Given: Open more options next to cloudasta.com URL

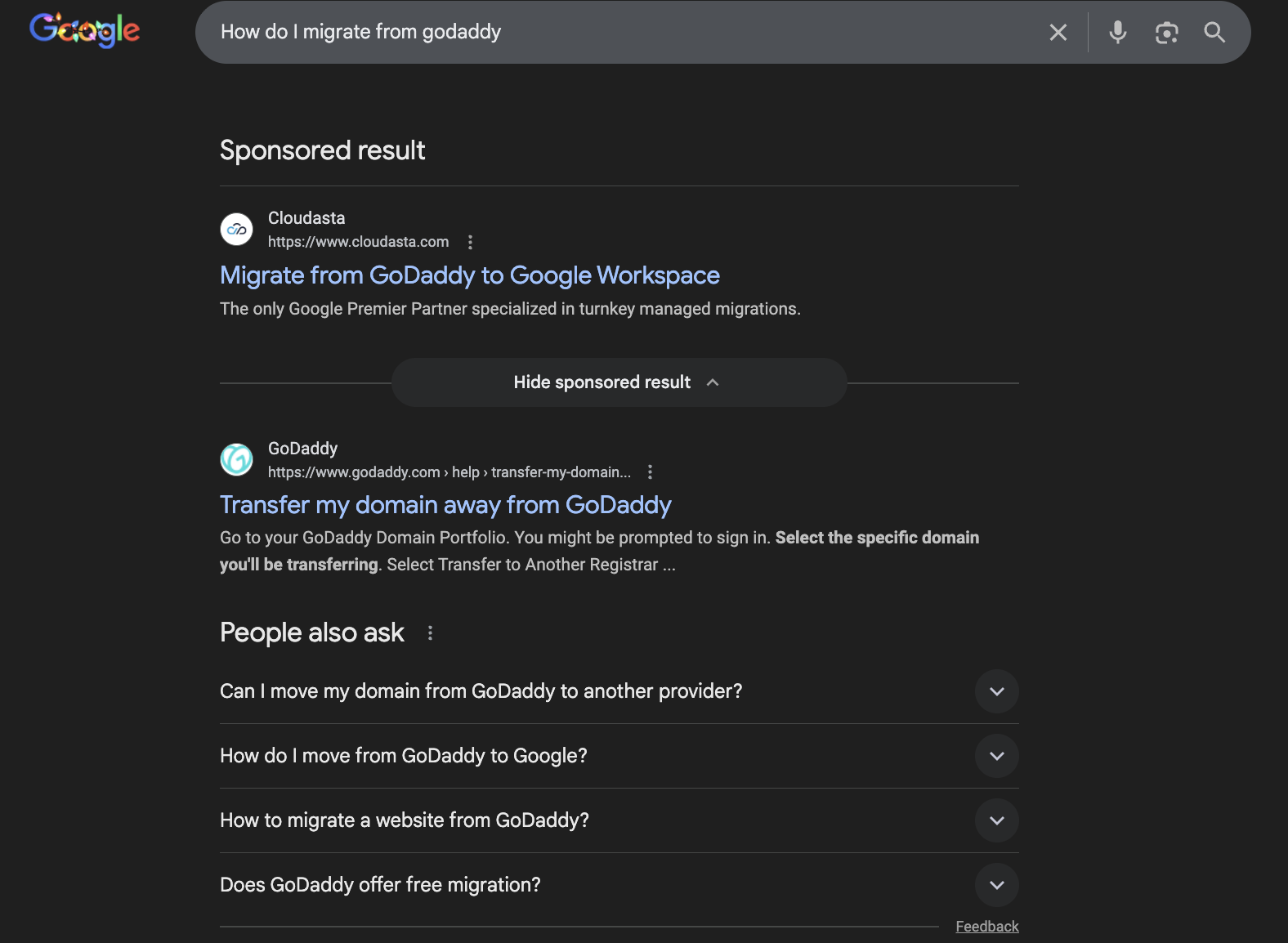Looking at the screenshot, I should [470, 242].
